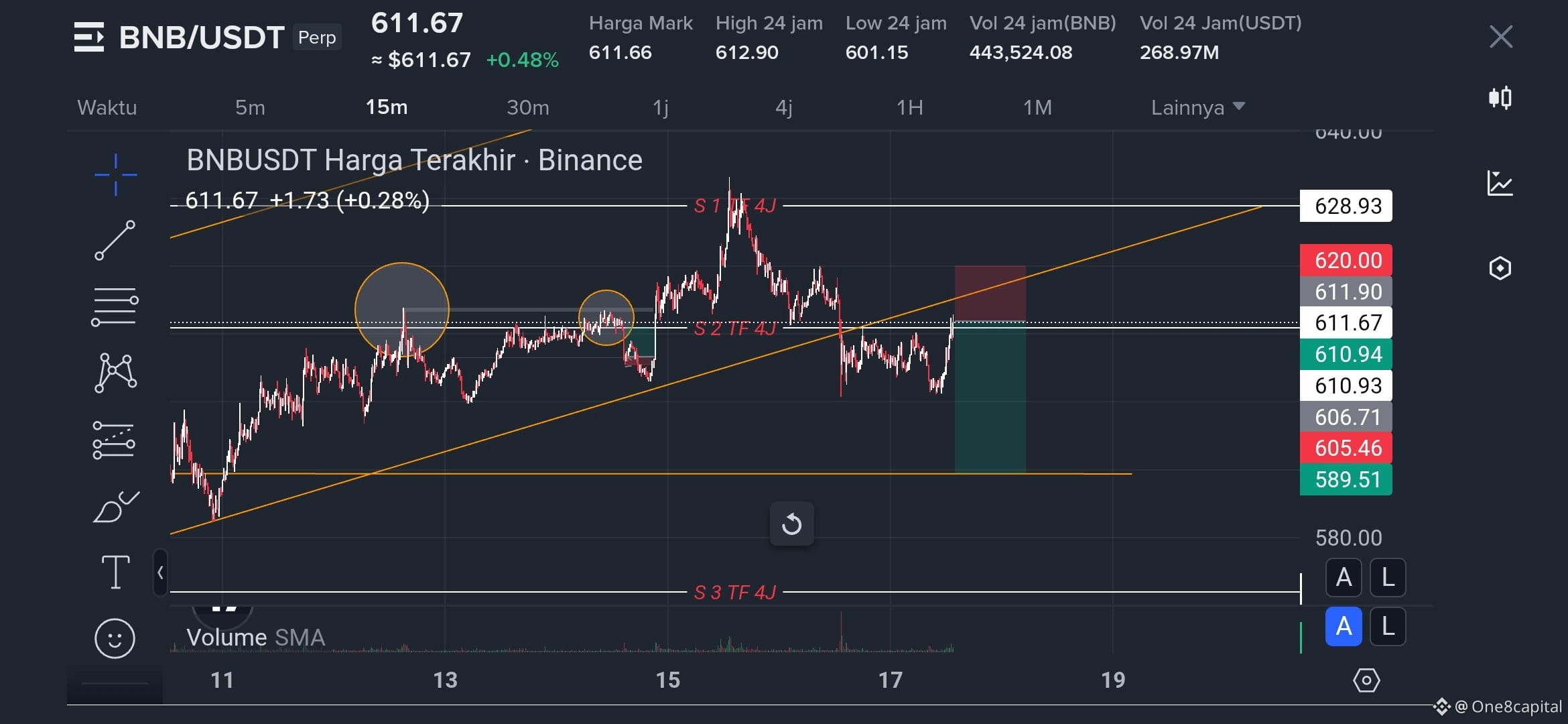1568x724 pixels.
Task: Select the small orange circle drawing
Action: pyautogui.click(x=606, y=318)
